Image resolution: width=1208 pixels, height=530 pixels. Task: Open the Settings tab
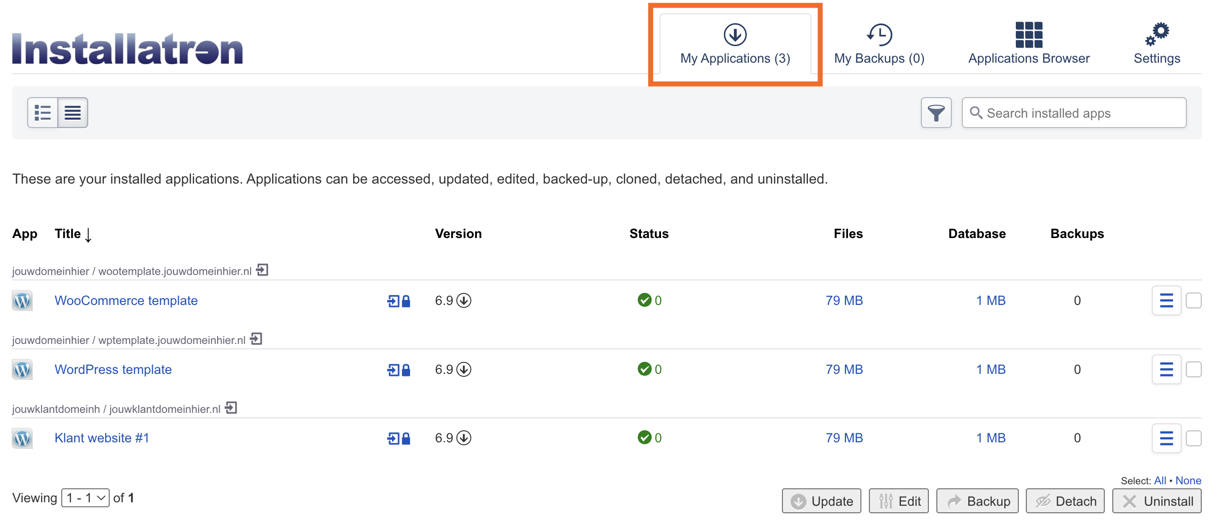pyautogui.click(x=1157, y=45)
